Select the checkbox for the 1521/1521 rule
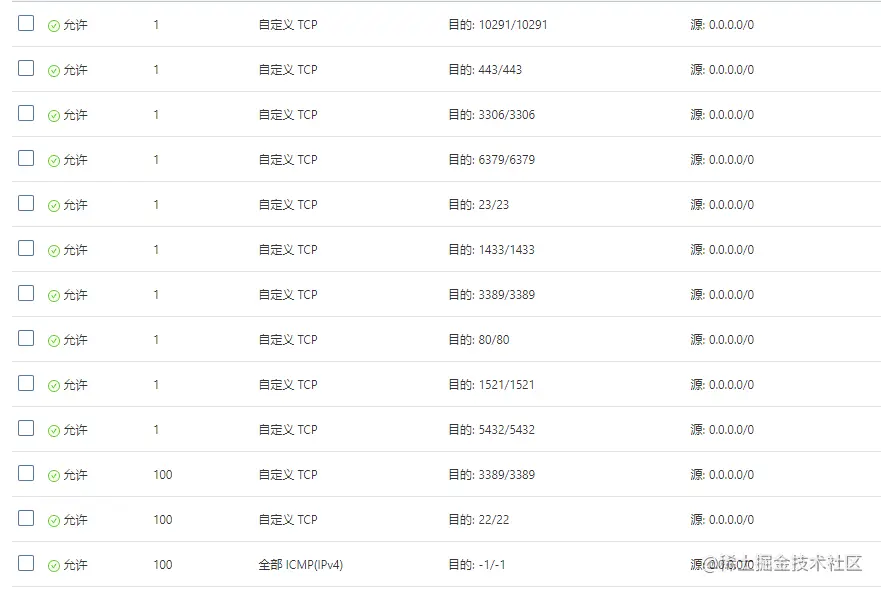881x592 pixels. (26, 383)
